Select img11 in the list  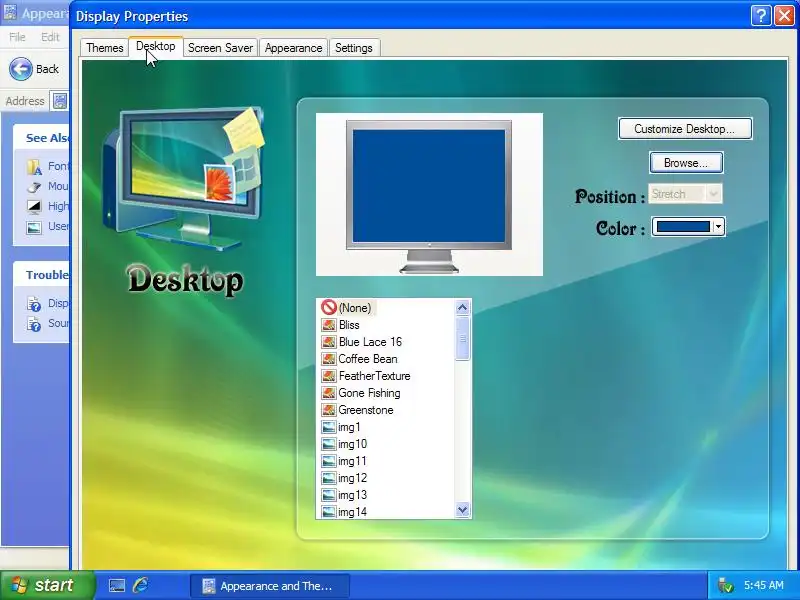353,461
